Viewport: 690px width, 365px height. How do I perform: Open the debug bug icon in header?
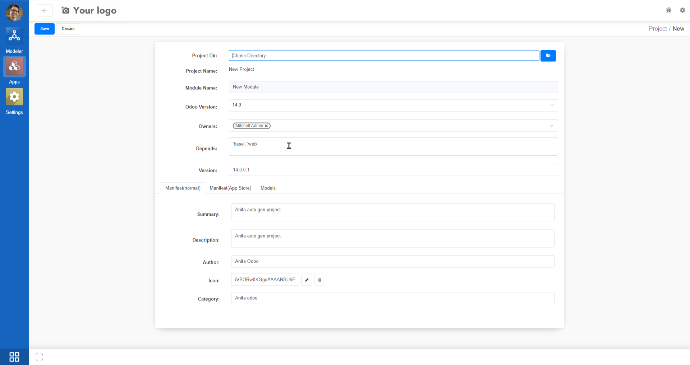[668, 10]
